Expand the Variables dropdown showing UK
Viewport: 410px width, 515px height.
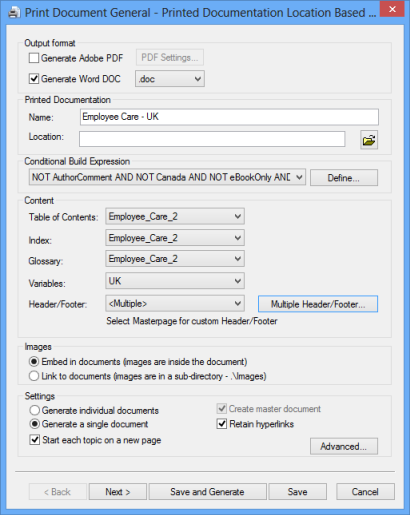(175, 281)
